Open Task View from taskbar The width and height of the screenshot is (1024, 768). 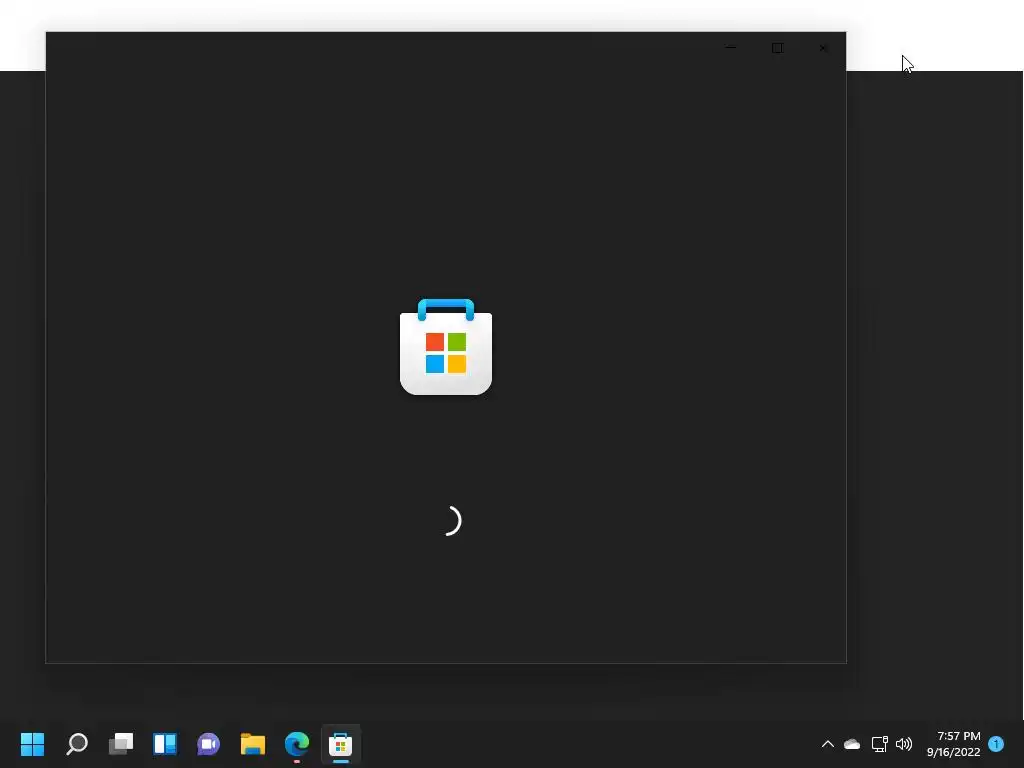(121, 743)
